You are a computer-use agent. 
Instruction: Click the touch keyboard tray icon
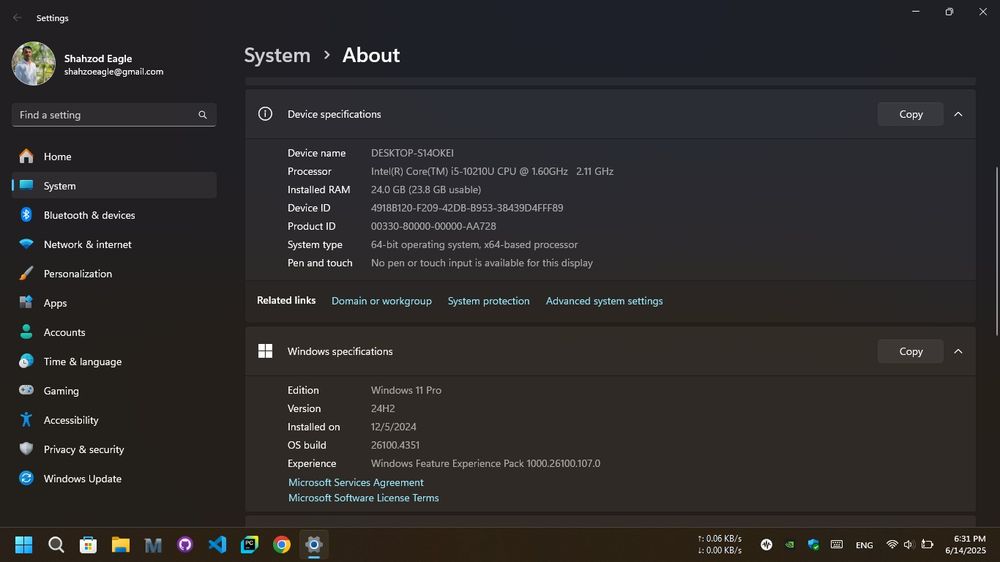coord(837,545)
